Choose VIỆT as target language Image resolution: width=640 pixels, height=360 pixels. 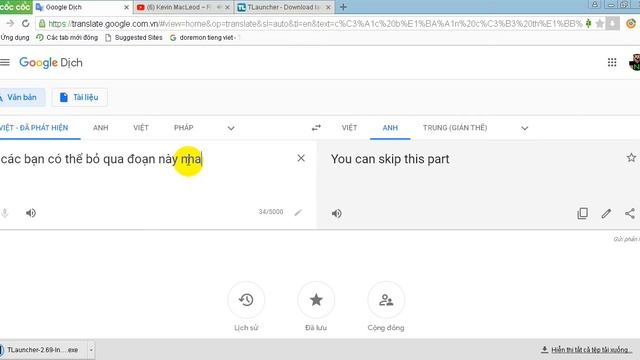click(x=349, y=128)
